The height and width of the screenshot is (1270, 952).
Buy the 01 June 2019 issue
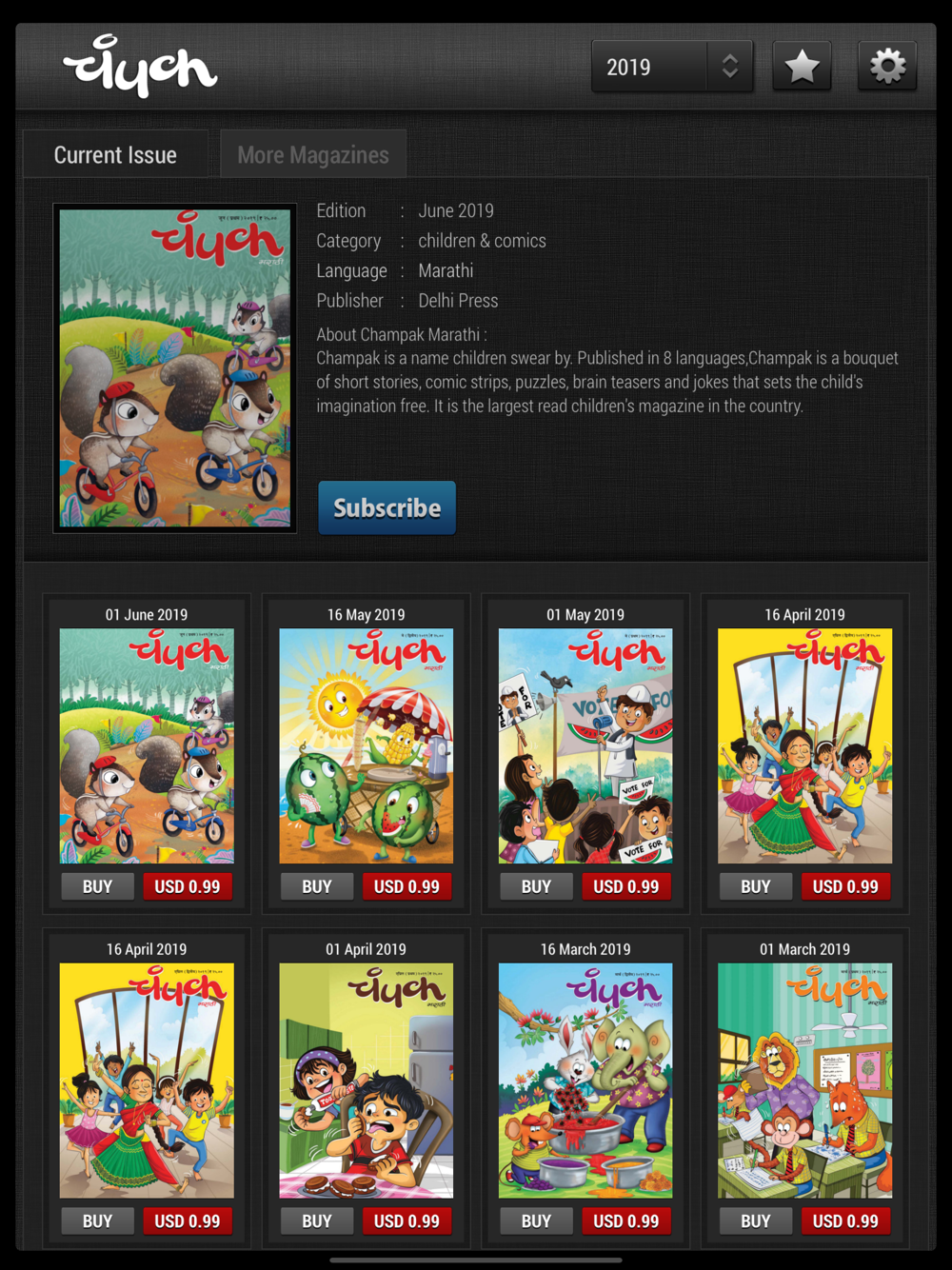97,886
